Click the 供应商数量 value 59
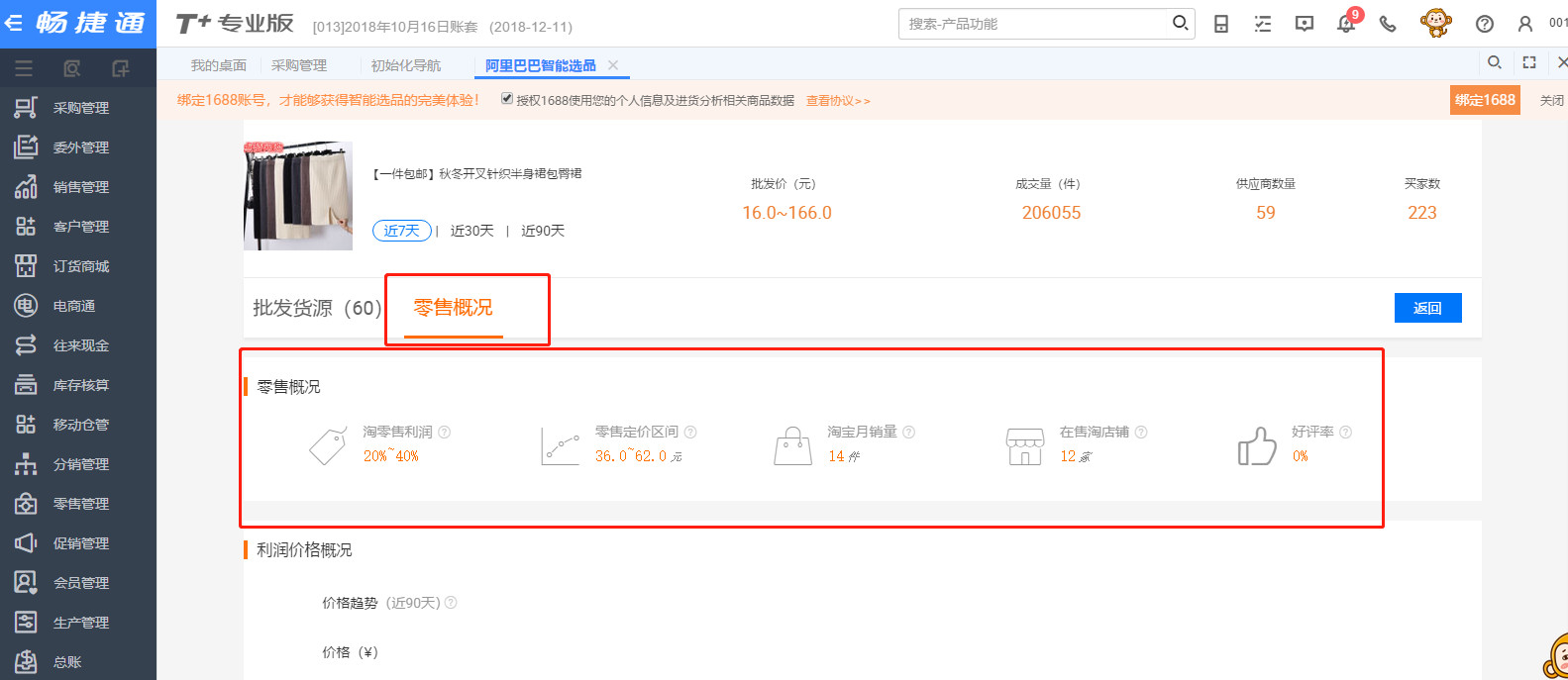1568x680 pixels. point(1266,213)
